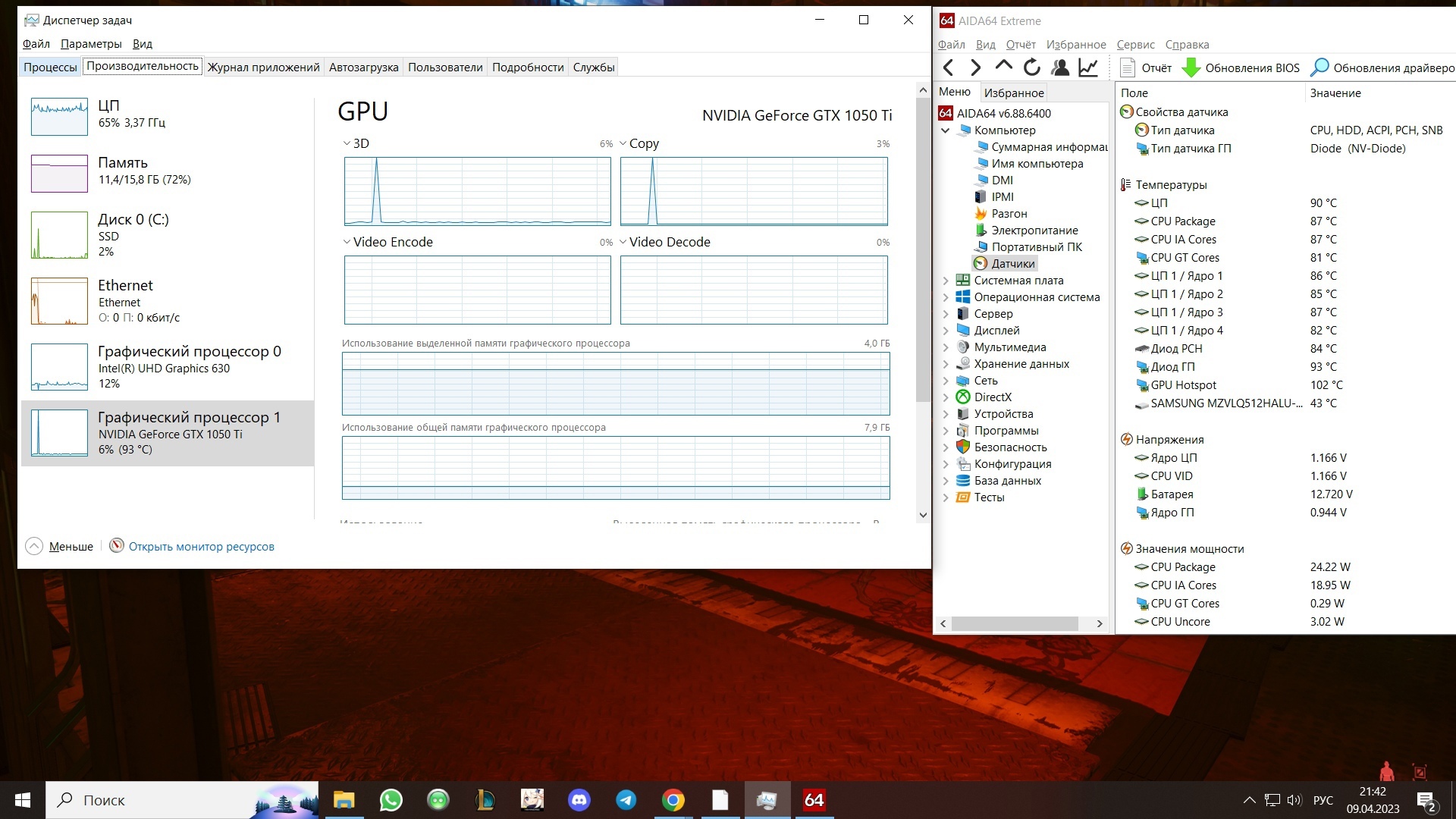Click the AIDA64 Back navigation icon

coord(948,67)
